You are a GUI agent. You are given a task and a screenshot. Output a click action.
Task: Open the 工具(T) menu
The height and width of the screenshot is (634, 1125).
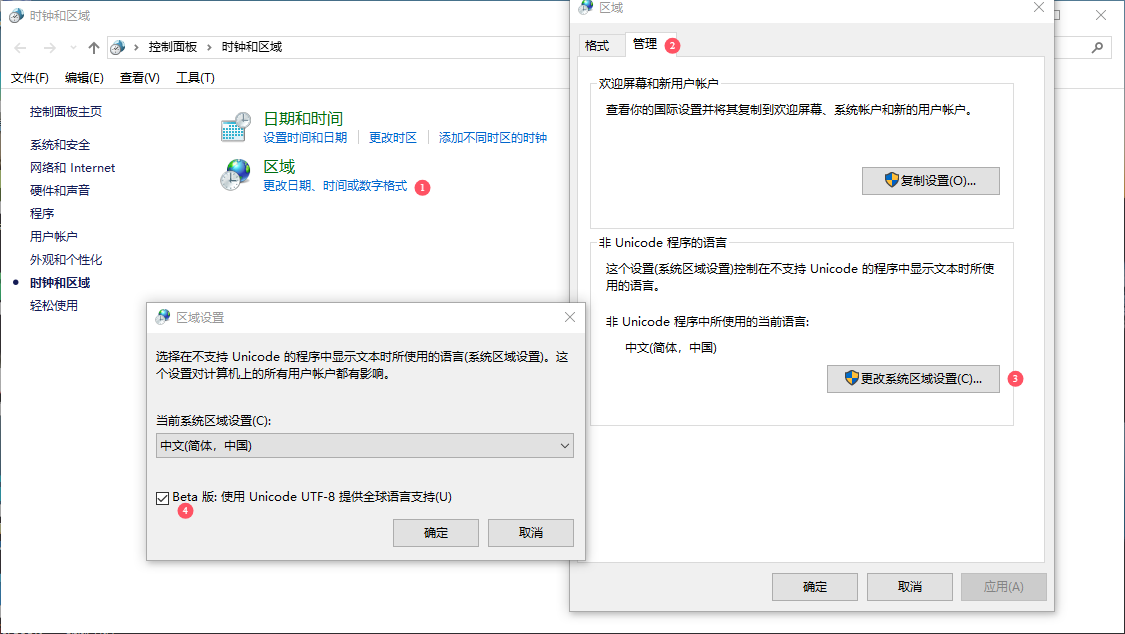pyautogui.click(x=195, y=78)
